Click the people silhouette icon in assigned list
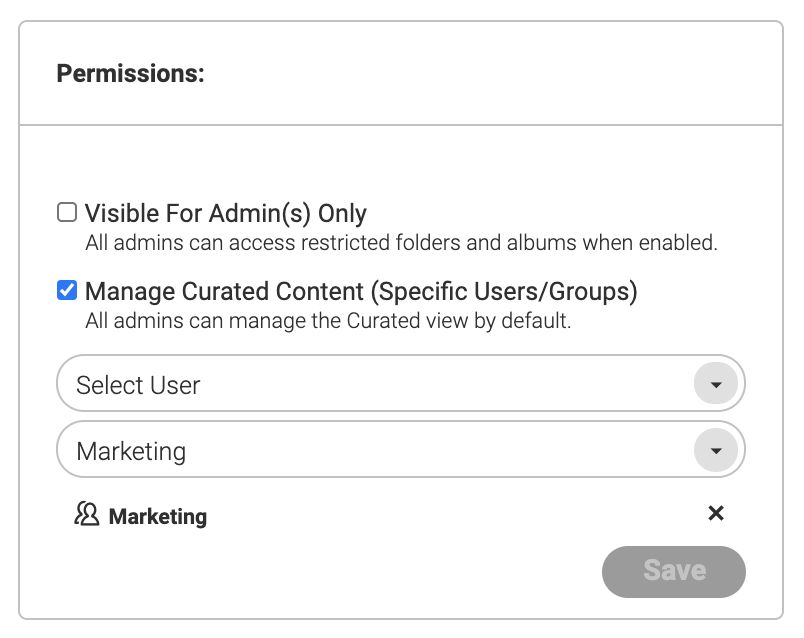Screen dimensions: 804x638 [86, 514]
